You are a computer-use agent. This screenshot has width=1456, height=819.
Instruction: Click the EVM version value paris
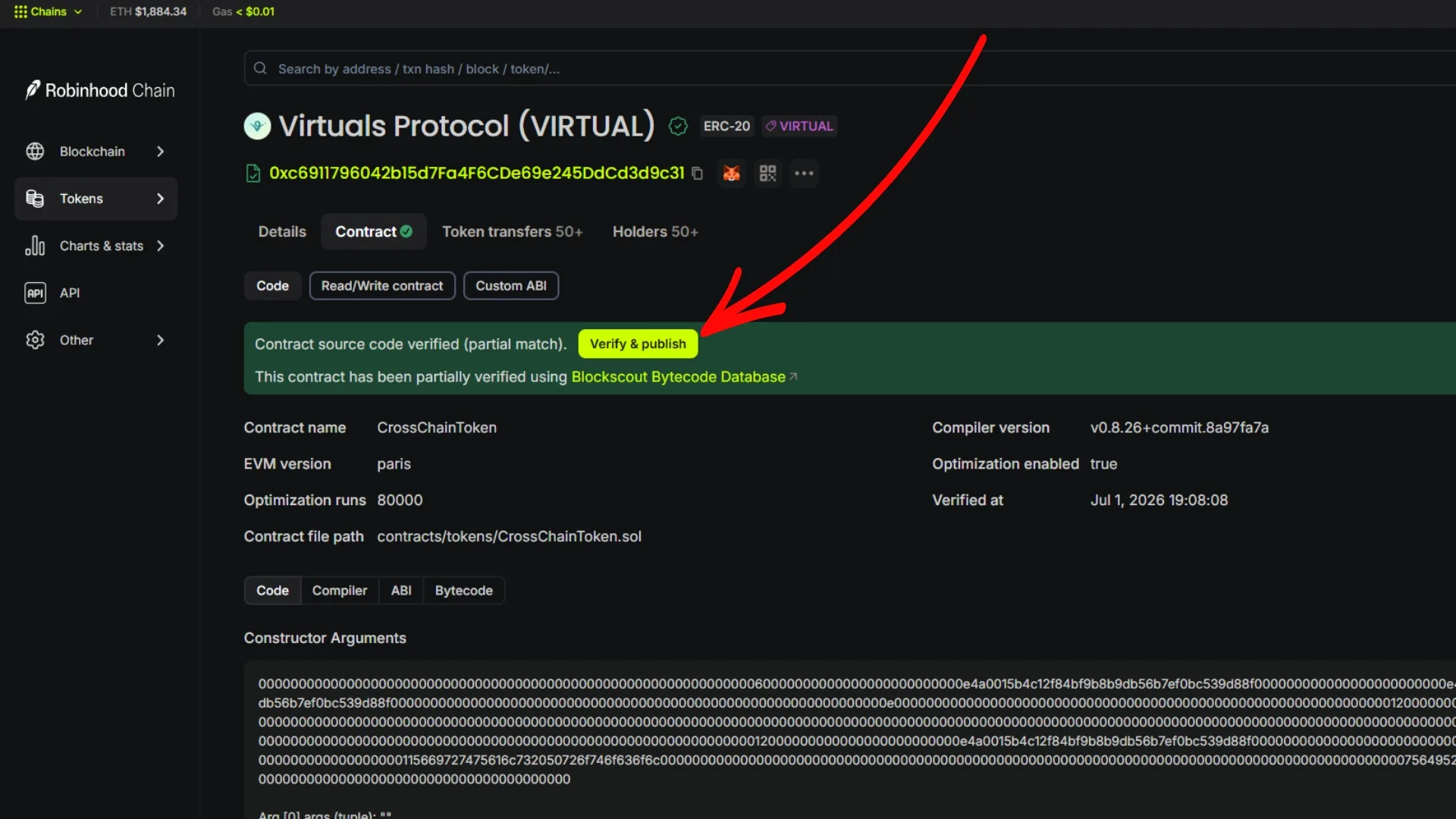point(394,464)
